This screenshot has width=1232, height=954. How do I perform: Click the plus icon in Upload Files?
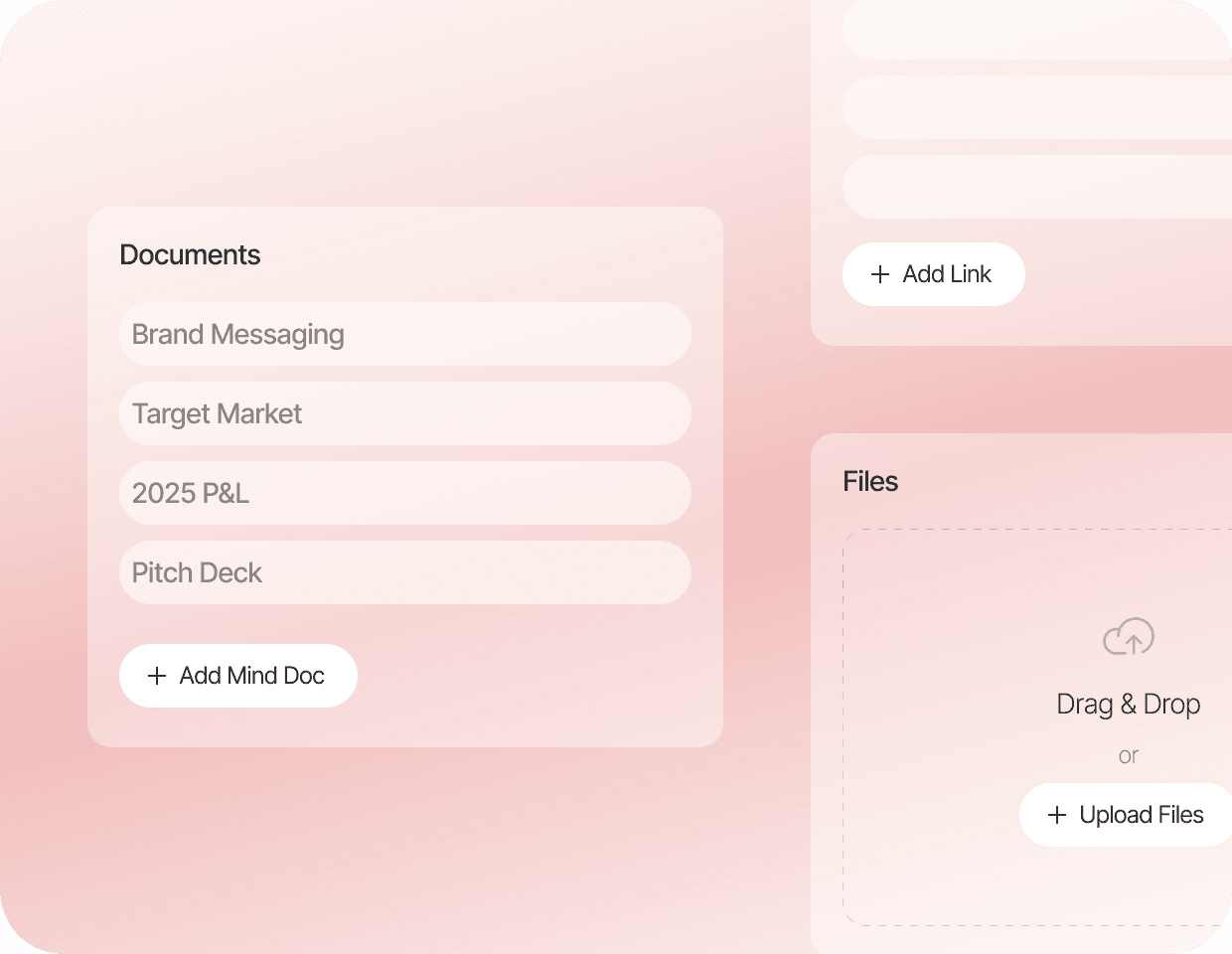click(x=1057, y=815)
